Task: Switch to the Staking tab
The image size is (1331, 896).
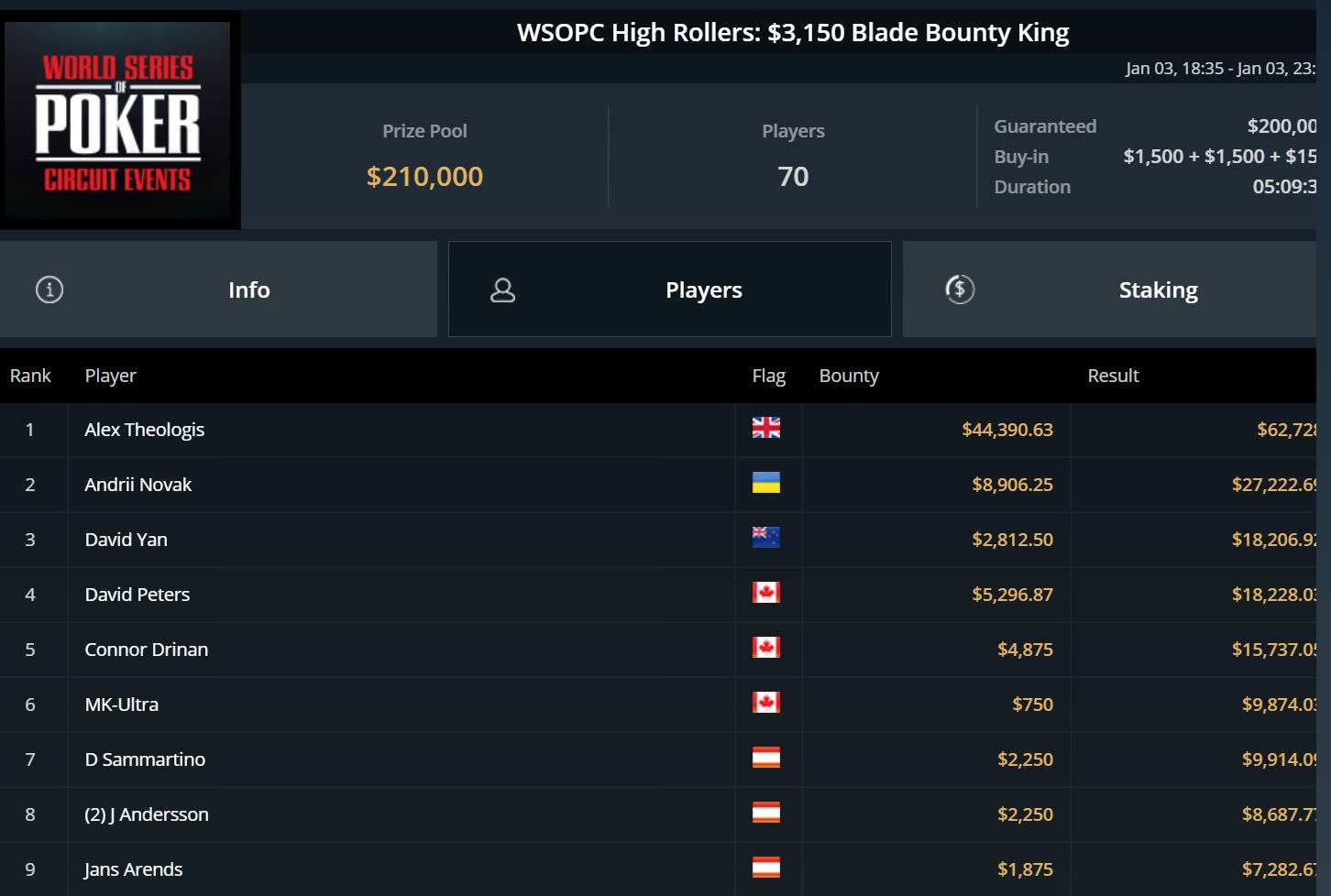Action: [x=1157, y=290]
